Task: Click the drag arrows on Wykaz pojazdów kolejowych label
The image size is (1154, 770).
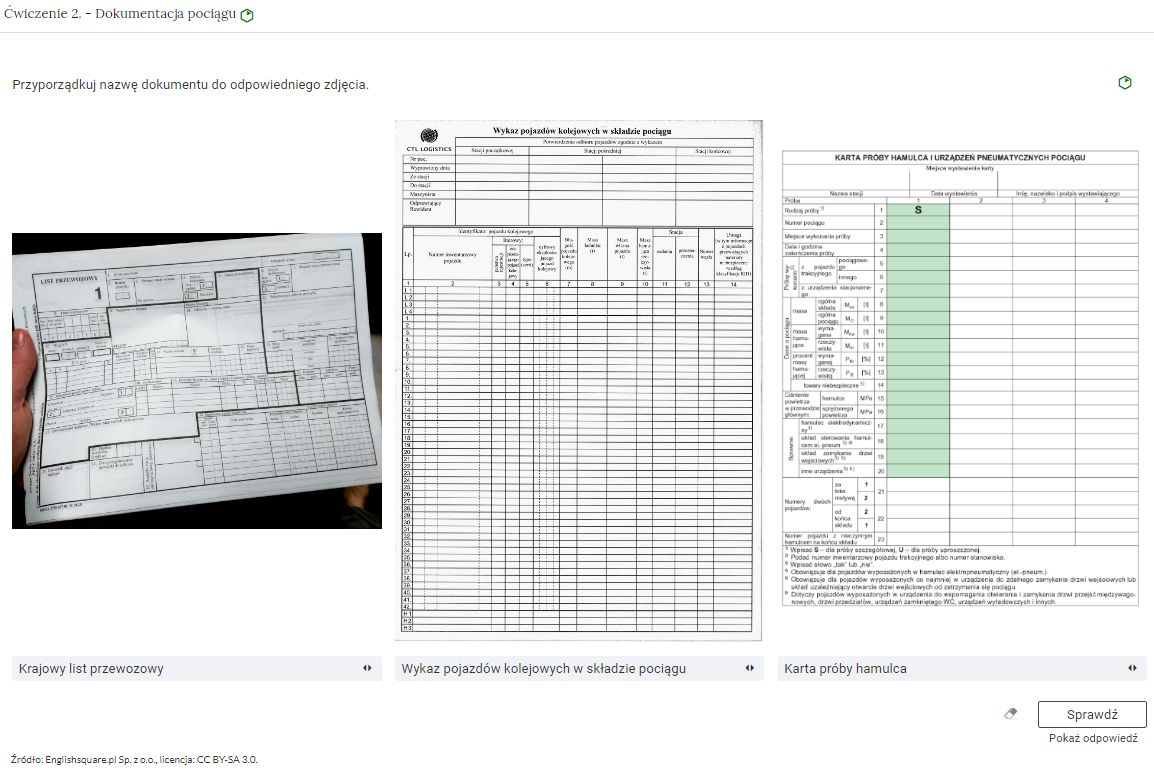Action: tap(749, 668)
